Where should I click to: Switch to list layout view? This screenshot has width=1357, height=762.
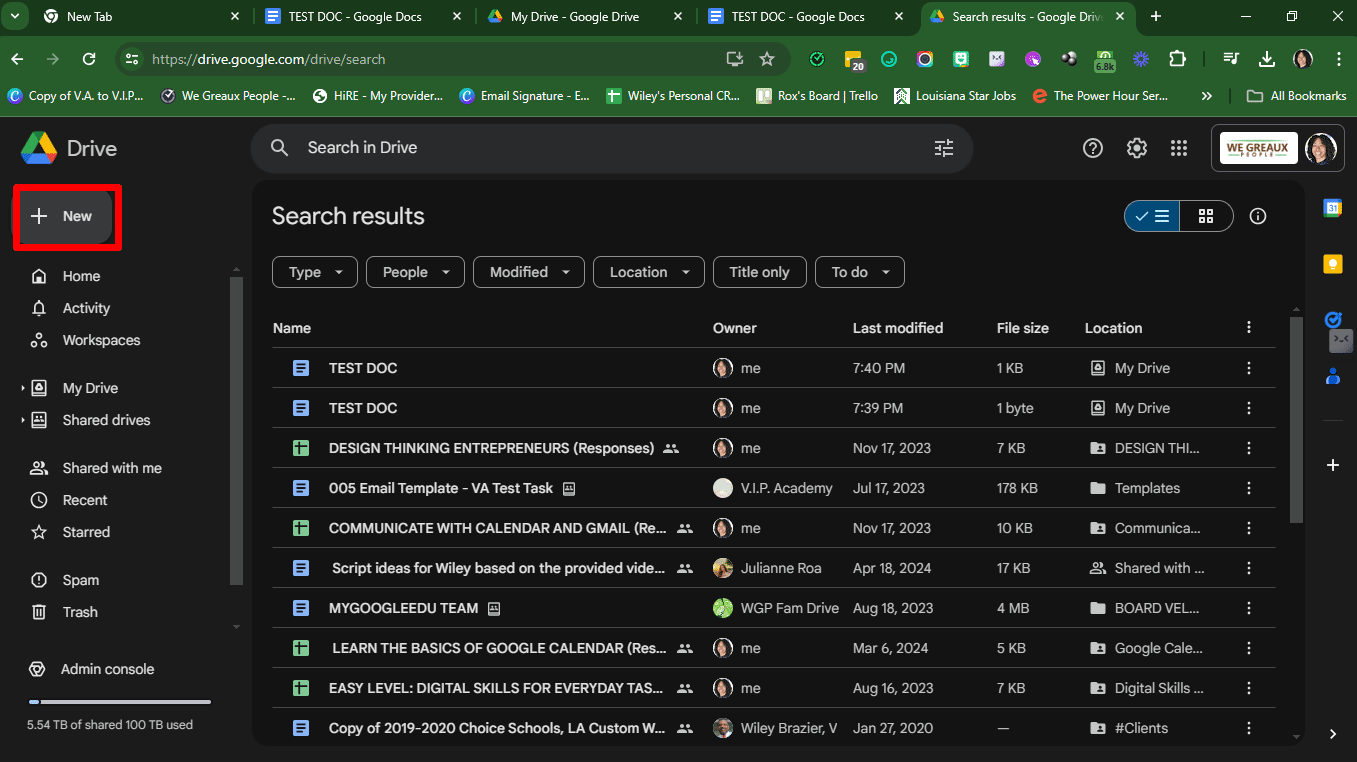(1152, 216)
